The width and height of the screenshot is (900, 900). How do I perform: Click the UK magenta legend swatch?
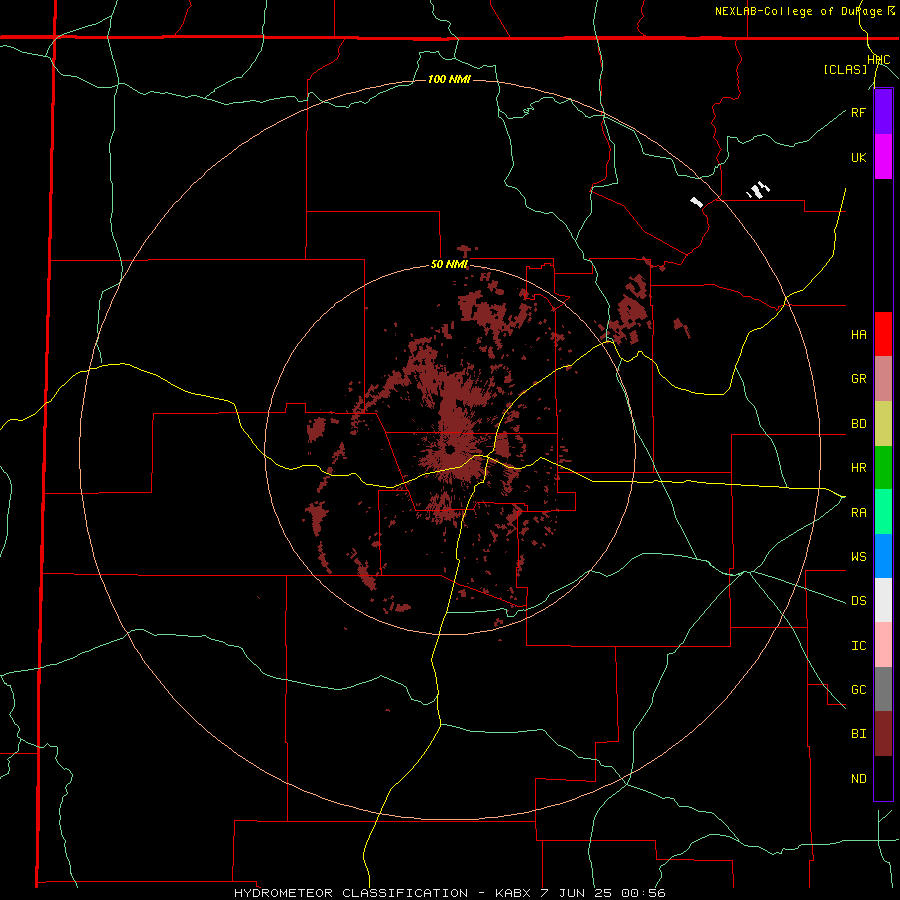(883, 157)
